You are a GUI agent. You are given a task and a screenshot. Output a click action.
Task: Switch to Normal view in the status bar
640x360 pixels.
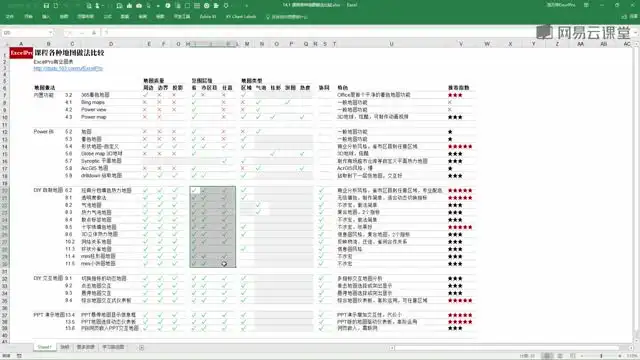[x=547, y=356]
